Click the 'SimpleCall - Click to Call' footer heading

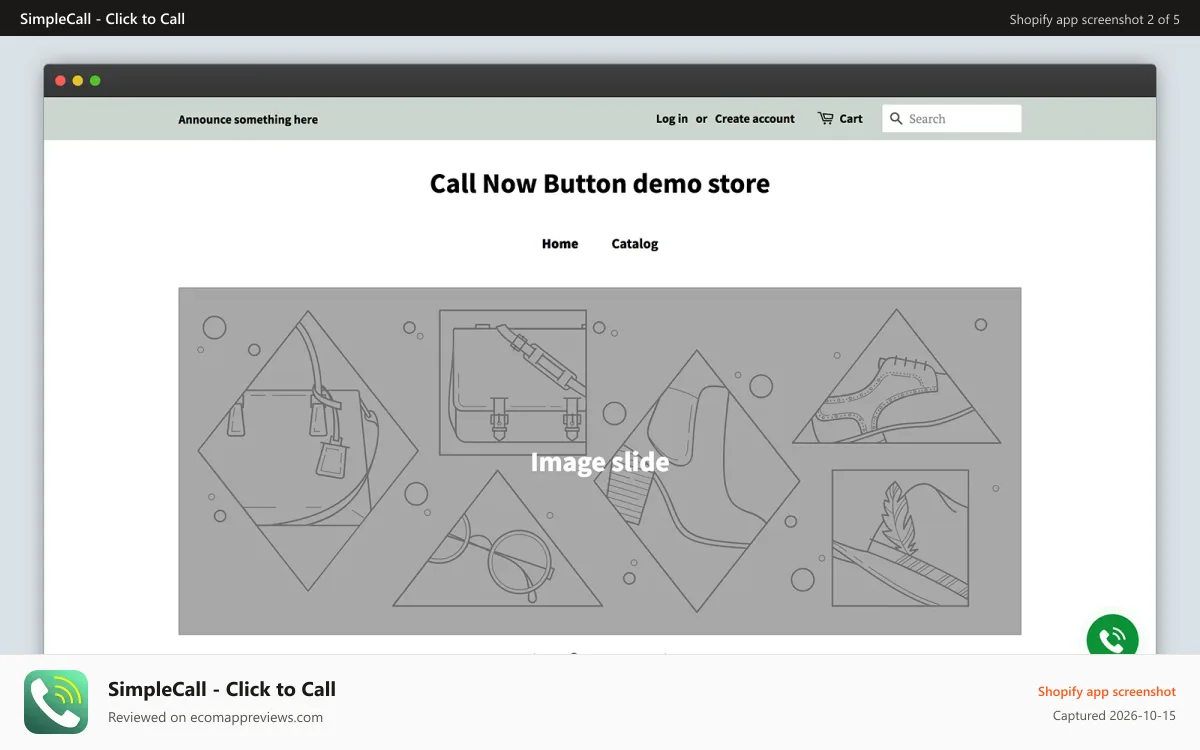pyautogui.click(x=222, y=689)
